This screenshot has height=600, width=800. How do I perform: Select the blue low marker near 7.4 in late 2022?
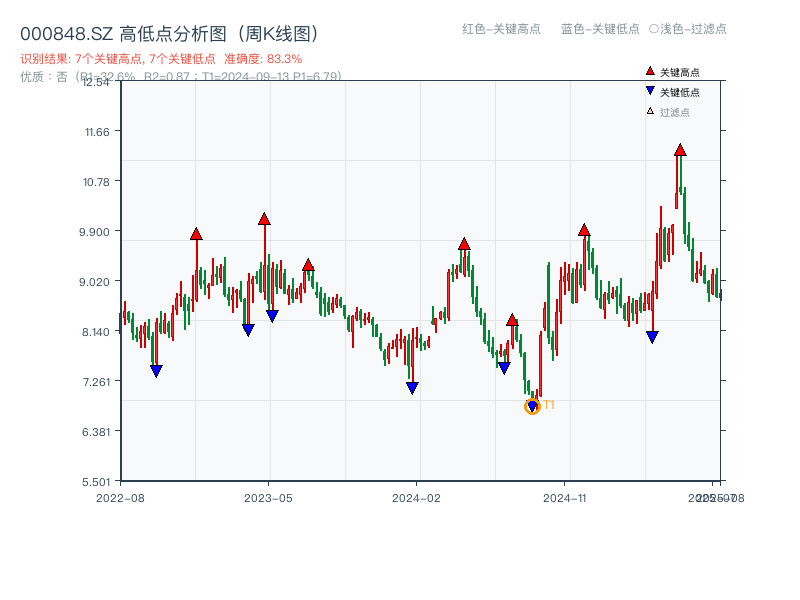coord(157,371)
